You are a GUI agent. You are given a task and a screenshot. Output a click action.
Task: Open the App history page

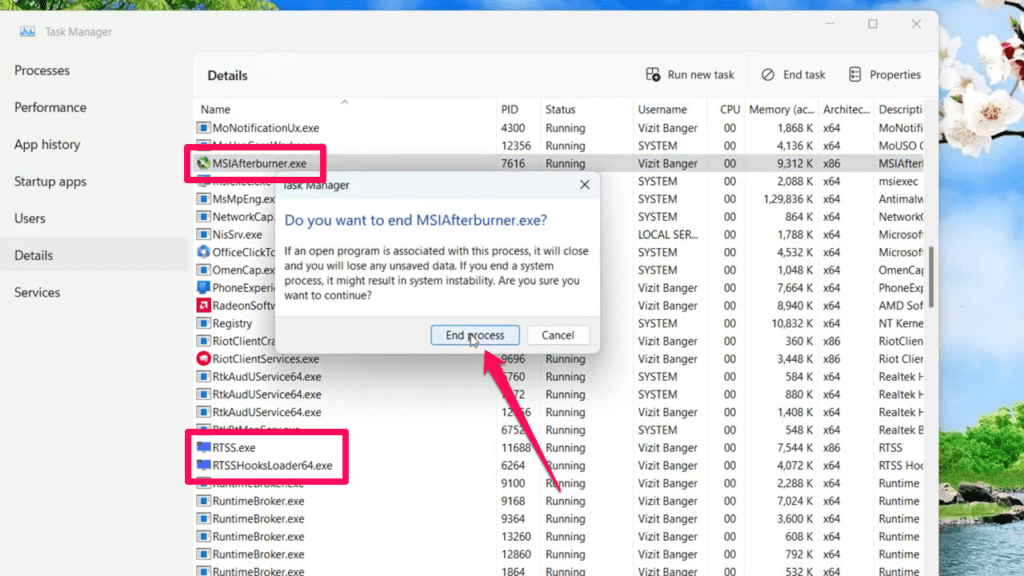47,144
